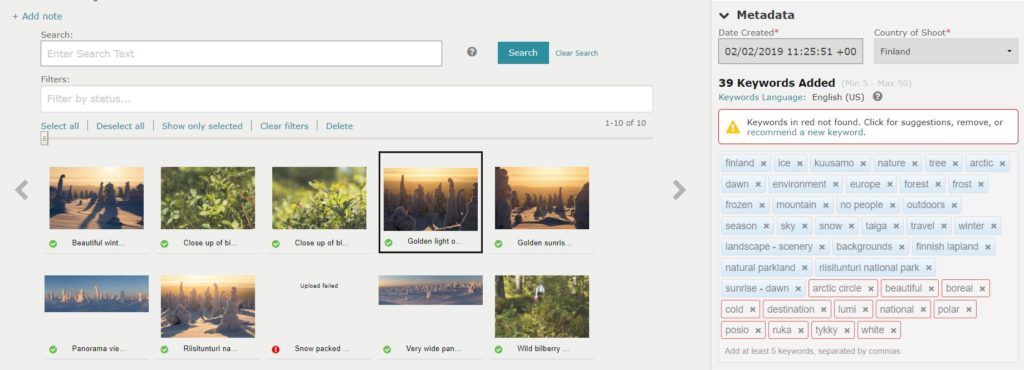The height and width of the screenshot is (370, 1024).
Task: Click the thumbnail size slider handle
Action: 44,138
